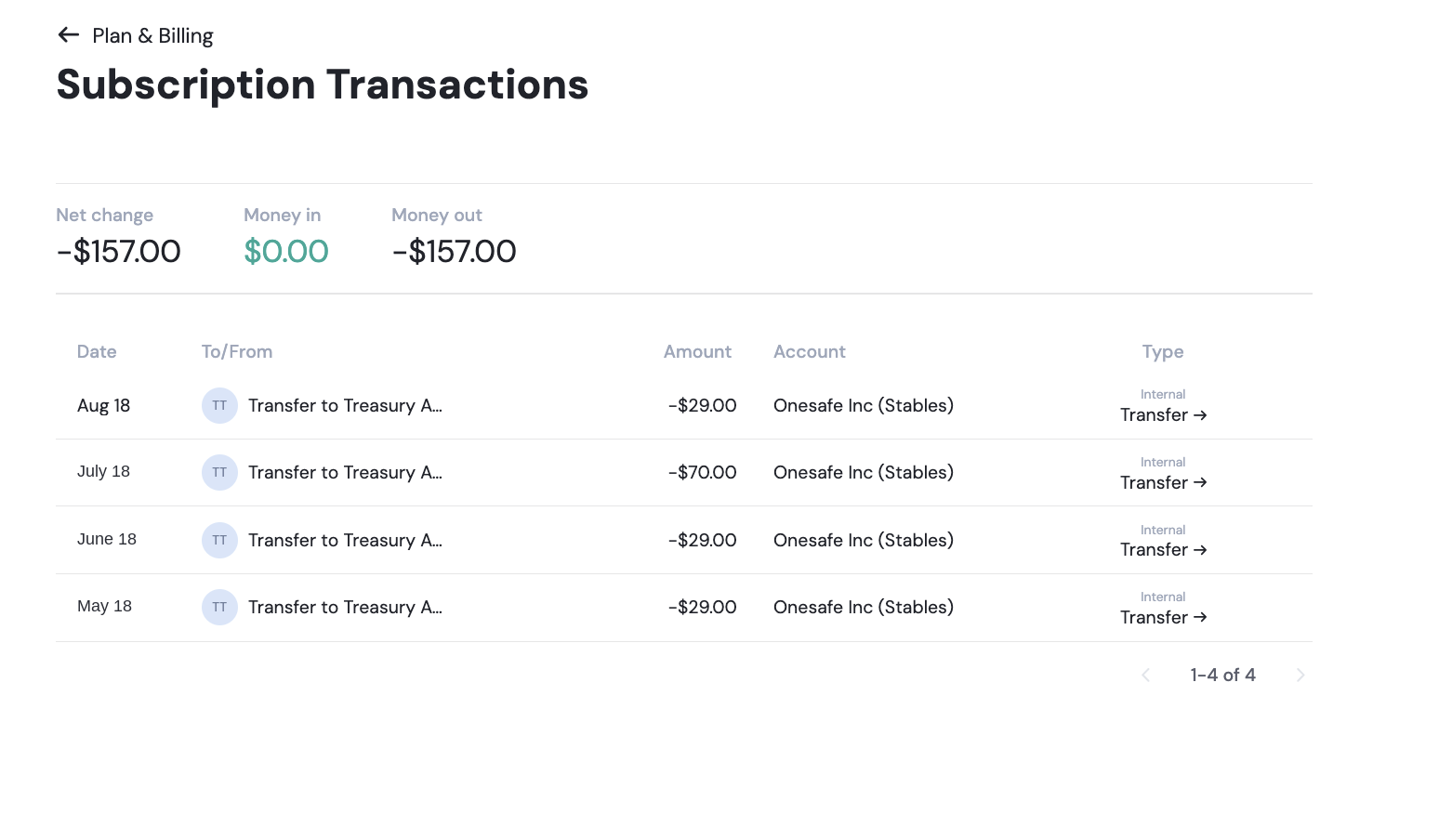Screen dimensions: 1439x840
Task: Click the TT avatar on July 18 row
Action: [x=219, y=472]
